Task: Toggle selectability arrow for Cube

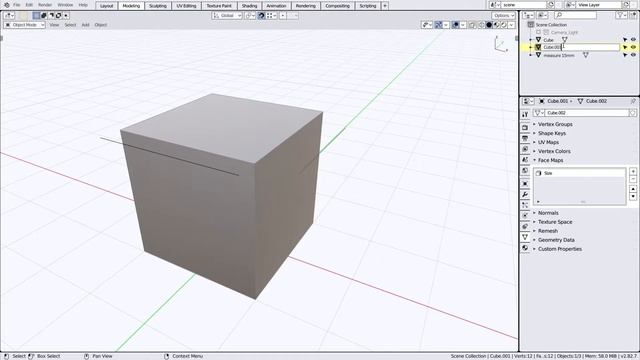Action: pyautogui.click(x=625, y=40)
